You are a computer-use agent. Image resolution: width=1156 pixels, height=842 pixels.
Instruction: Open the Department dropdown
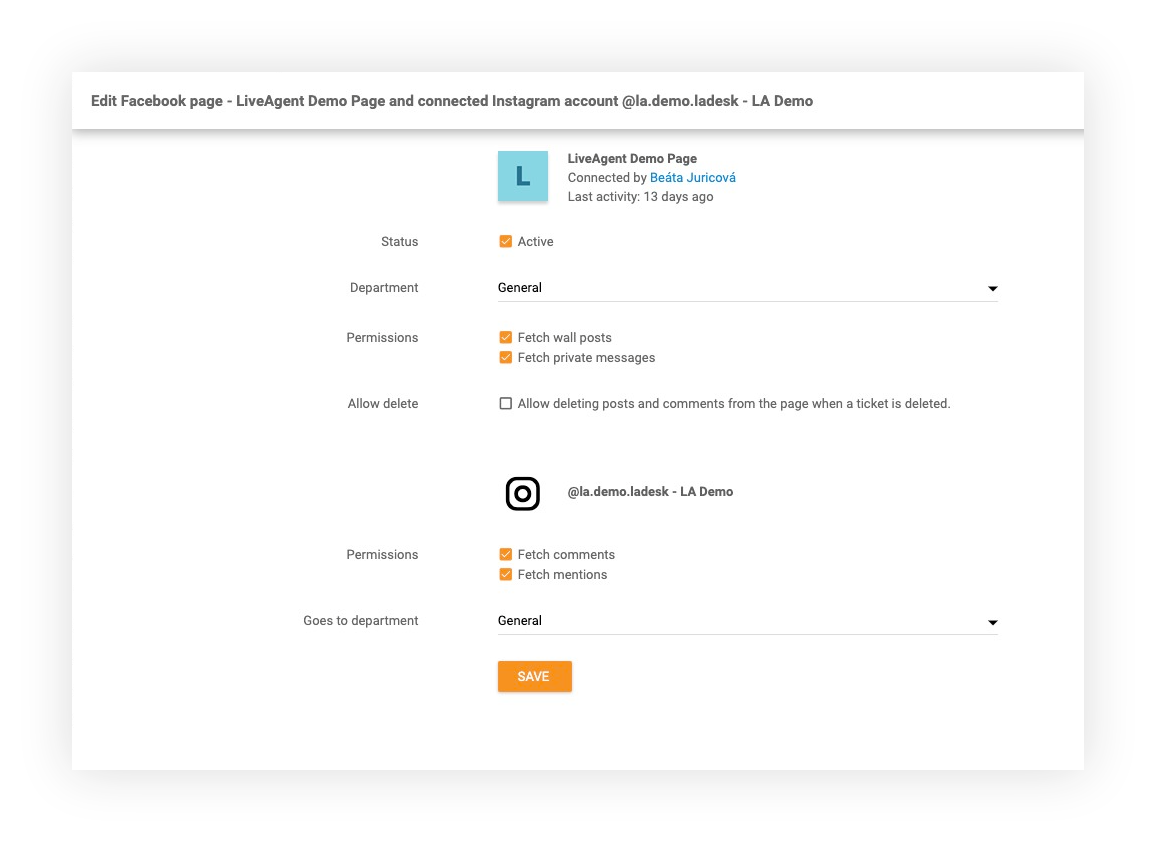pos(747,288)
